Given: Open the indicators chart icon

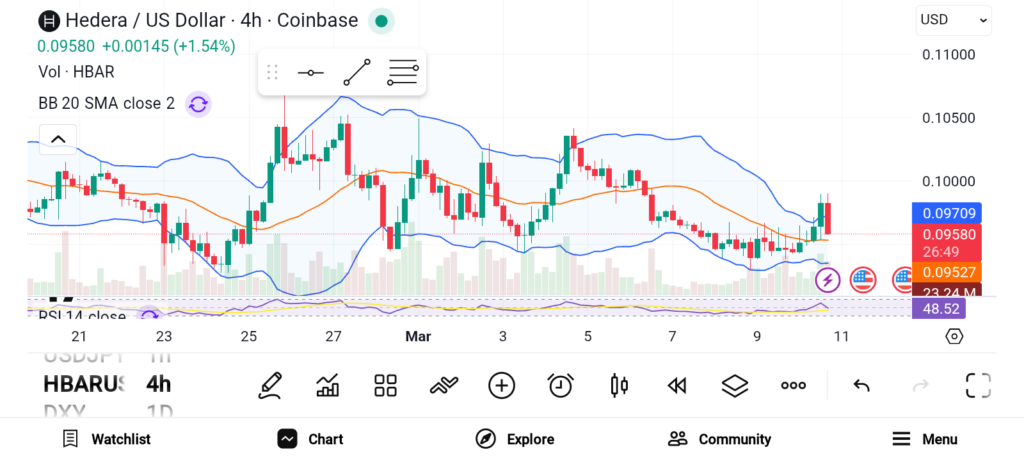Looking at the screenshot, I should [328, 385].
